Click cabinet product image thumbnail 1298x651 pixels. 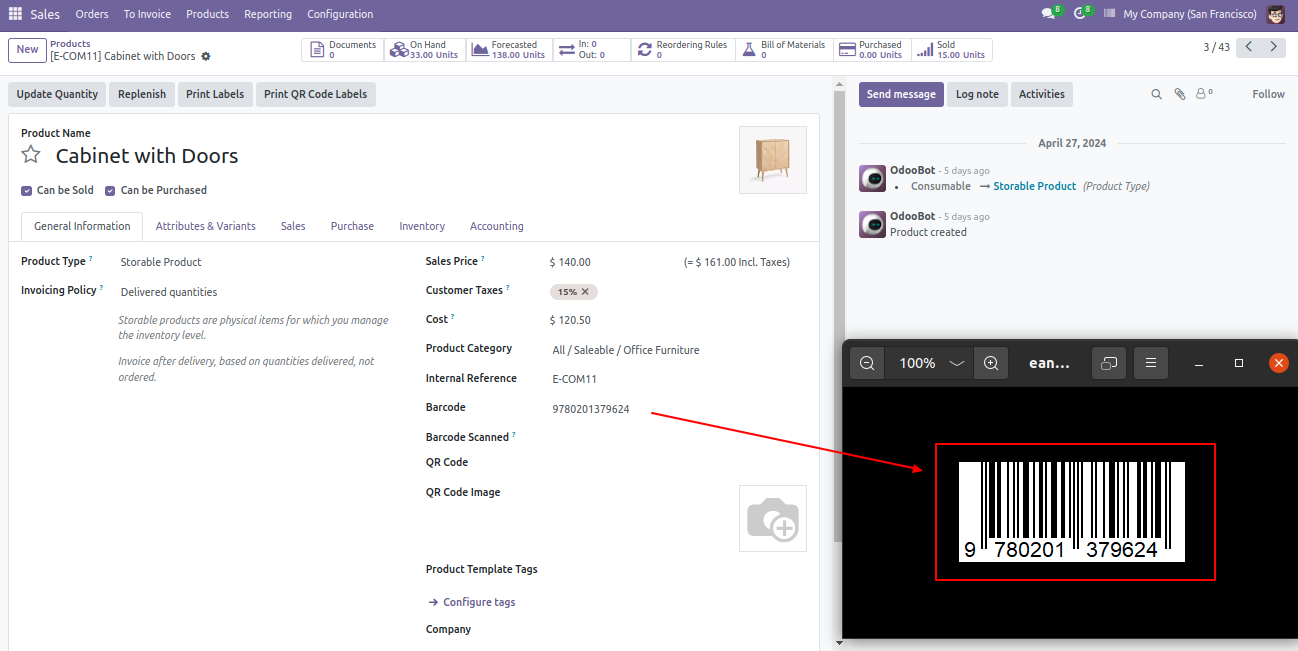773,160
